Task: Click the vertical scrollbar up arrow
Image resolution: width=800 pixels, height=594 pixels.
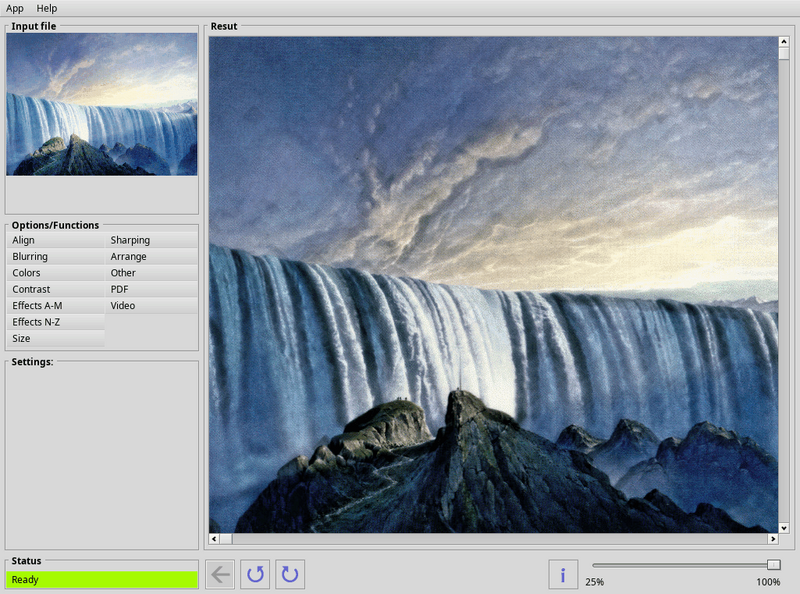Action: click(784, 41)
